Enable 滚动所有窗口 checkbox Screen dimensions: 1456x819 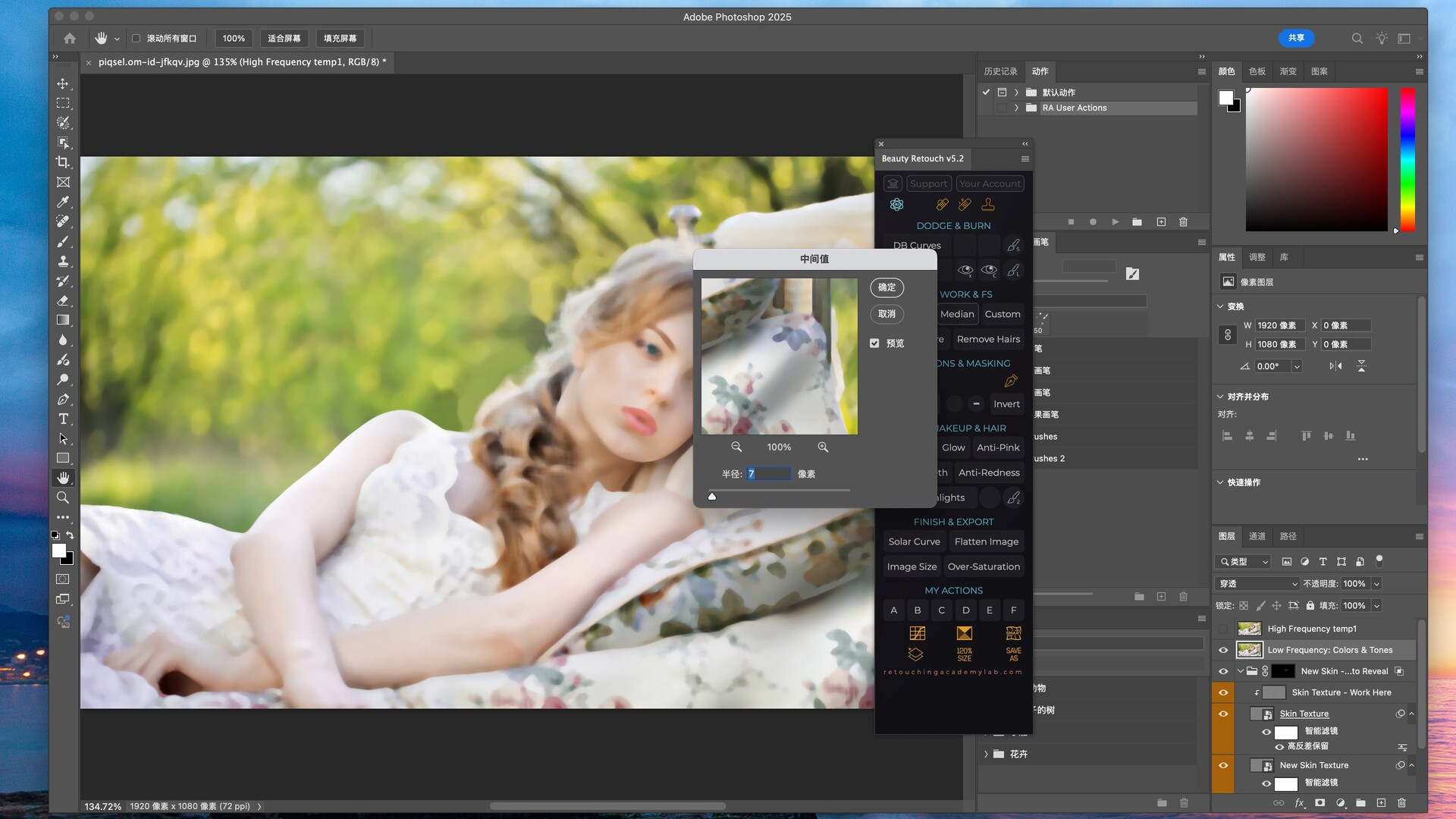(x=136, y=38)
